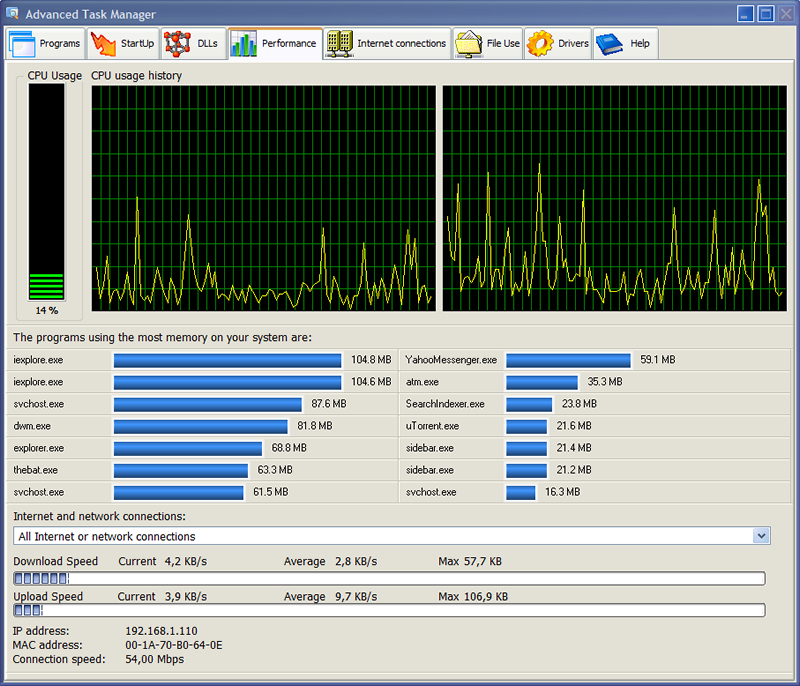This screenshot has height=686, width=800.
Task: Click the Help book icon
Action: [x=610, y=44]
